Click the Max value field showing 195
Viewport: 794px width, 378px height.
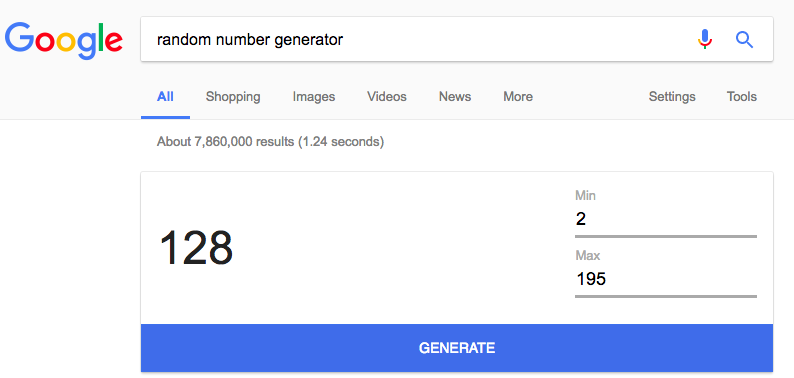point(666,279)
